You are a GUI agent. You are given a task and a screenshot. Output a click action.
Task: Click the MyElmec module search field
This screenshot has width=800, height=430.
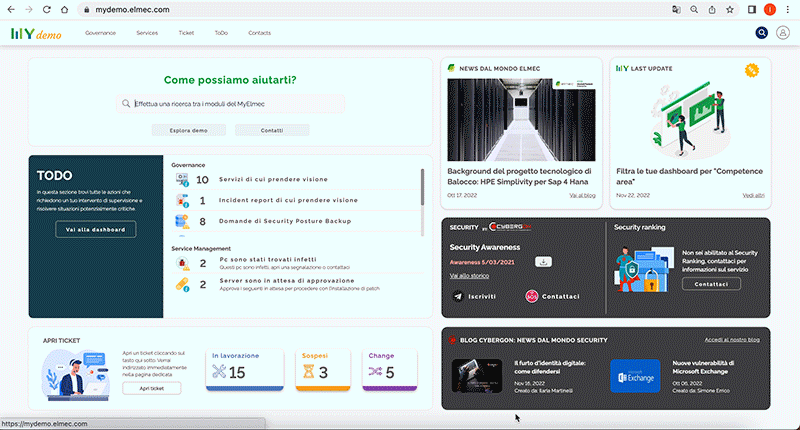point(235,104)
